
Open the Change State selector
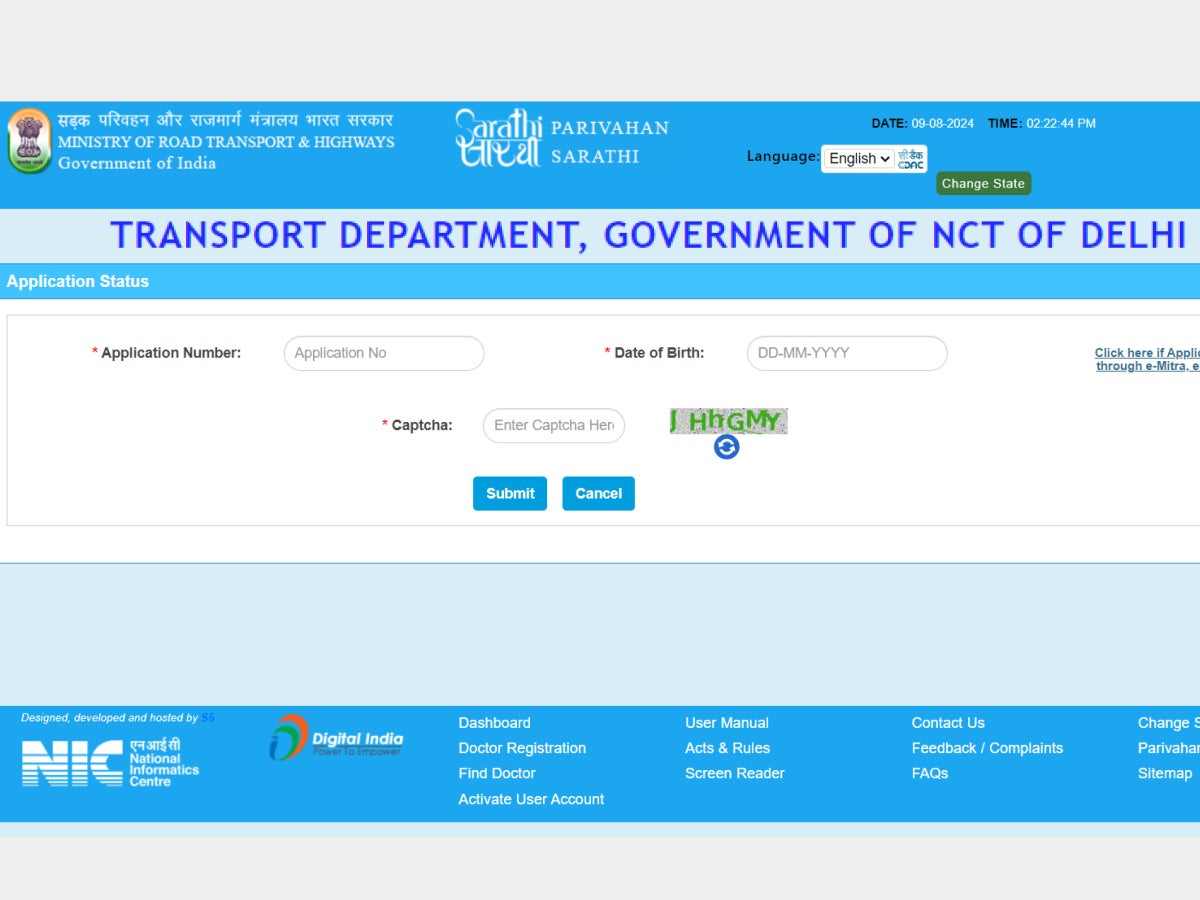tap(983, 183)
